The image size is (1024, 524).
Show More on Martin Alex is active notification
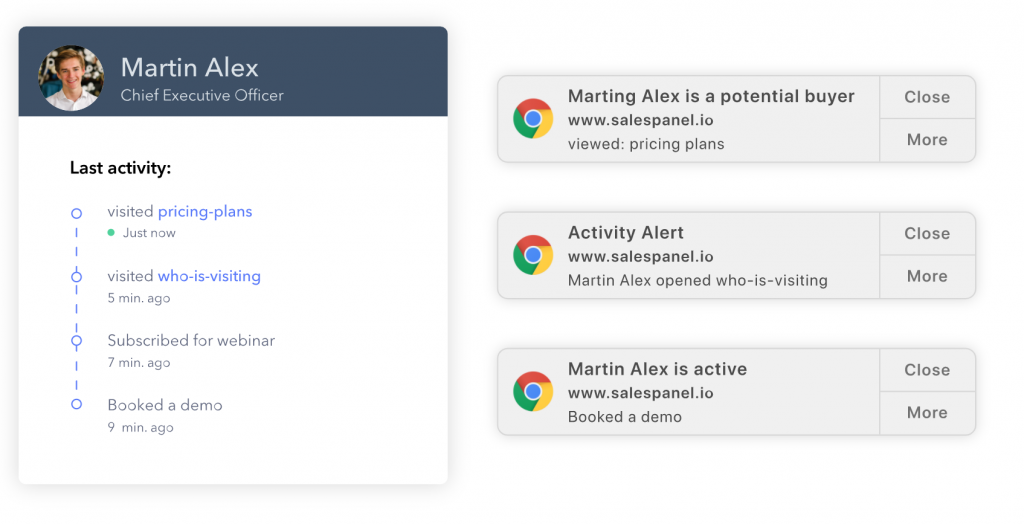click(927, 412)
